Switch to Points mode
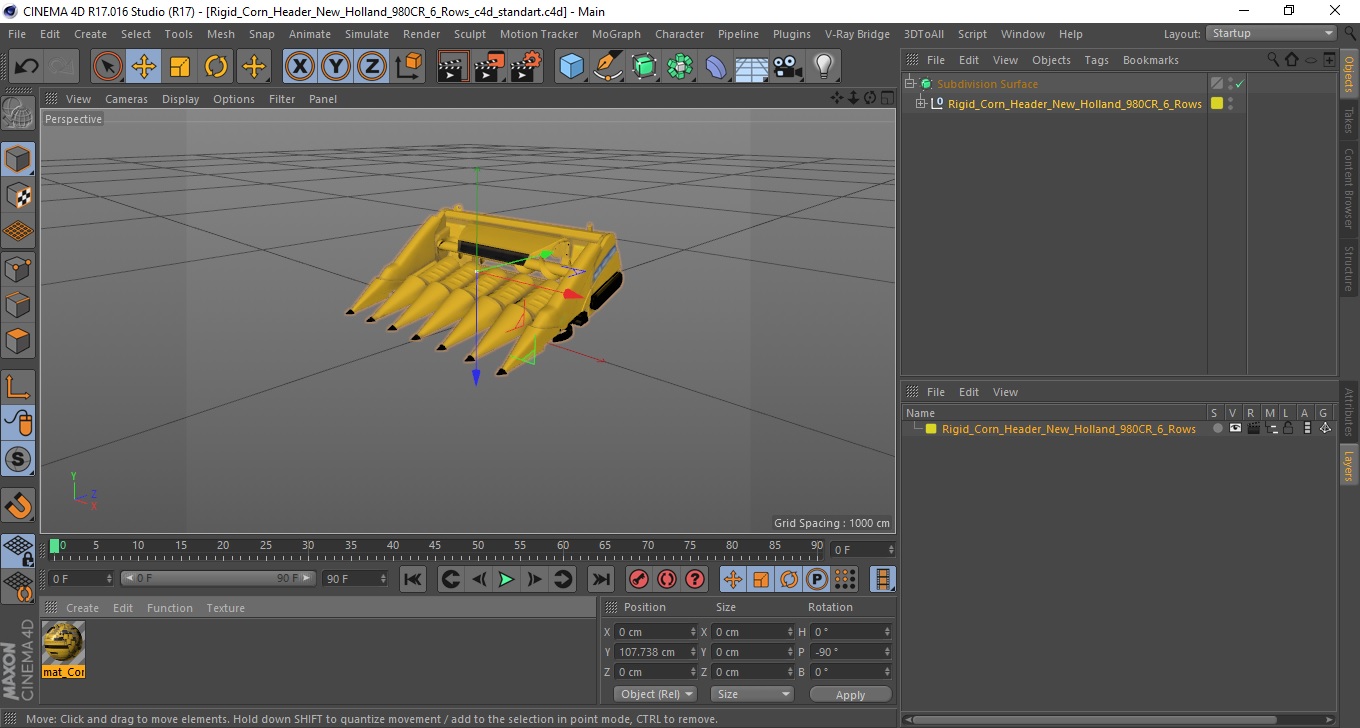The image size is (1360, 728). (x=18, y=268)
